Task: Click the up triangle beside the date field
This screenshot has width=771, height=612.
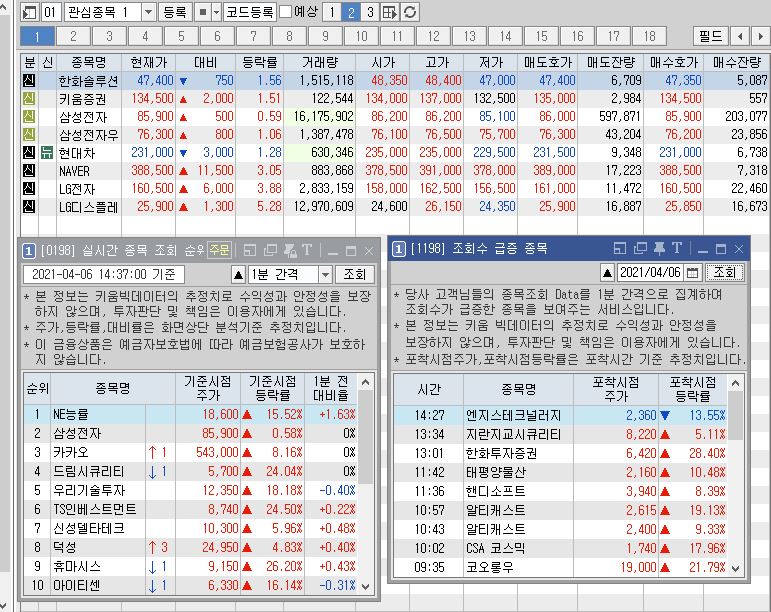Action: (607, 272)
